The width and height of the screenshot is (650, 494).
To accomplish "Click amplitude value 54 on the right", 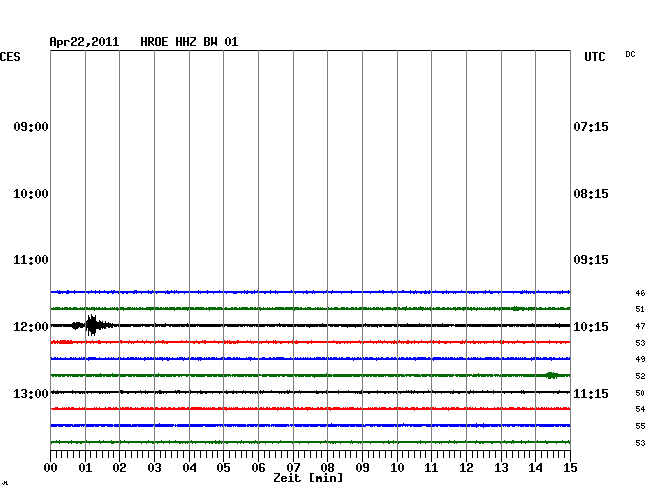I will tap(640, 409).
